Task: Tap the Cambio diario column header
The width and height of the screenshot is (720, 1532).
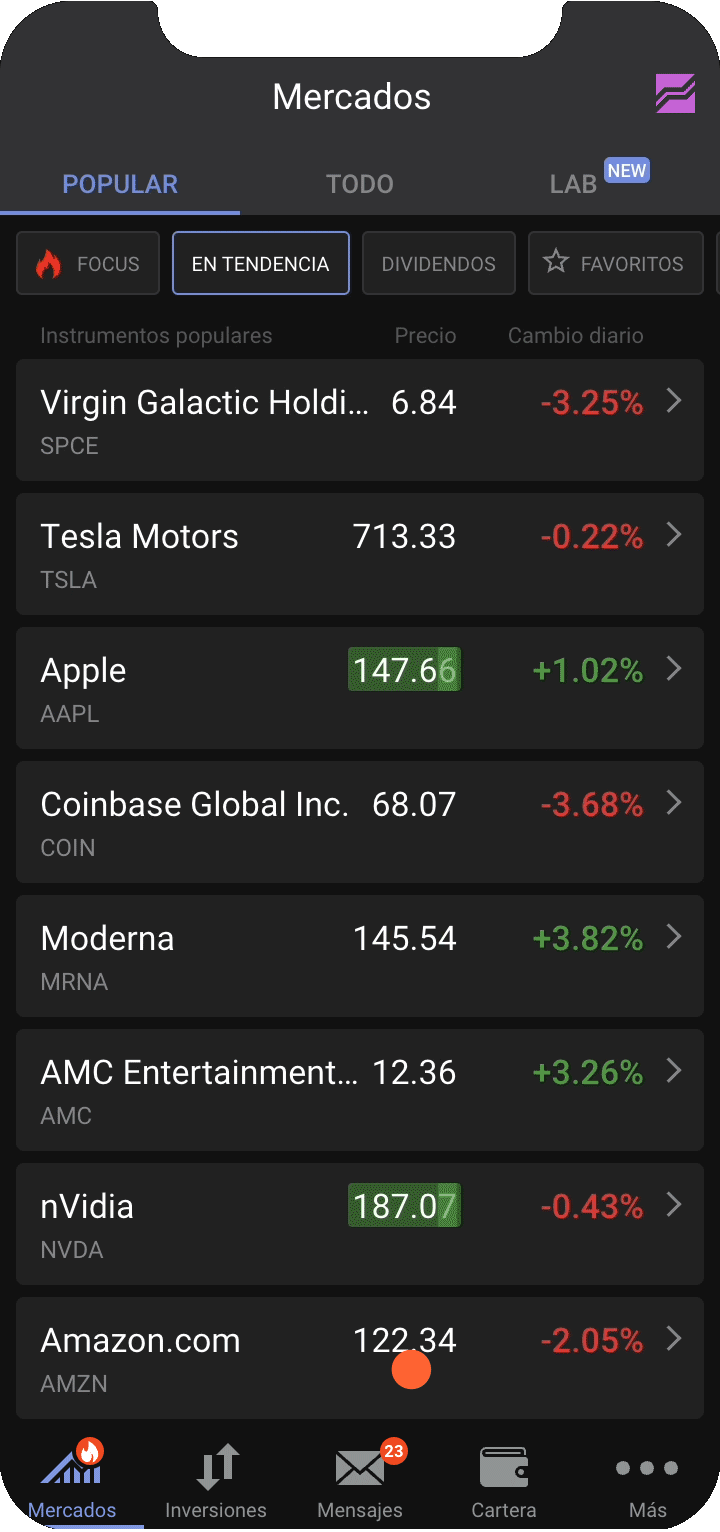Action: [x=575, y=336]
